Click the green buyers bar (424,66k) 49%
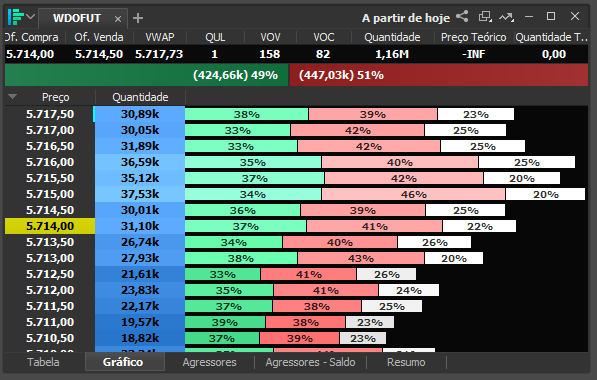The image size is (597, 380). [147, 75]
